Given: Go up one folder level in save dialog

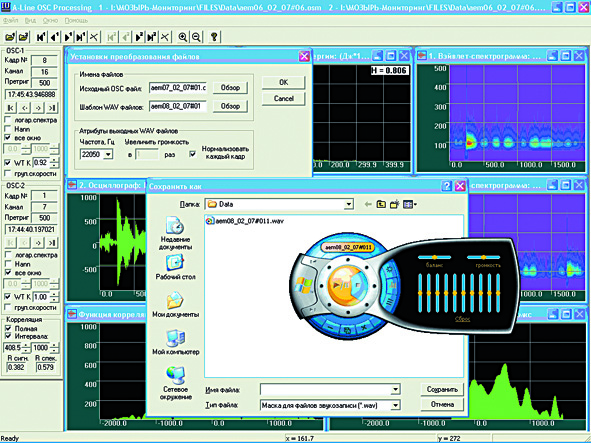Looking at the screenshot, I should [x=381, y=204].
